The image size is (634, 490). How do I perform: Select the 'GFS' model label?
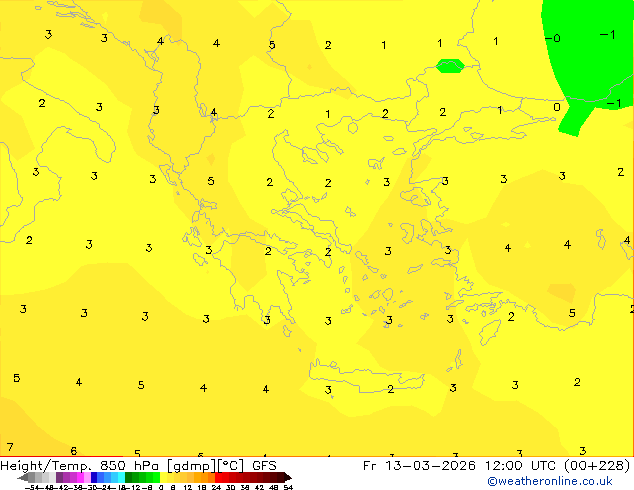coord(264,466)
